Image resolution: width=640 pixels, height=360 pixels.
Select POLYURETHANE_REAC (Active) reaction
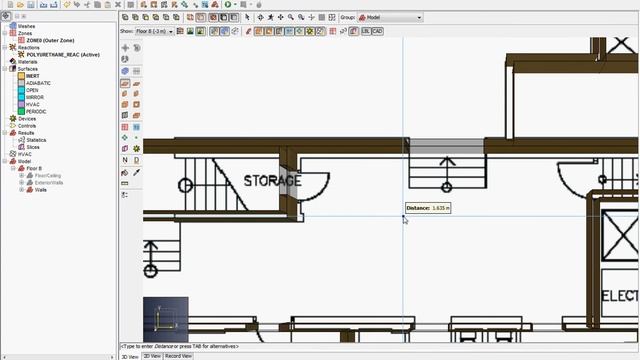coord(63,55)
